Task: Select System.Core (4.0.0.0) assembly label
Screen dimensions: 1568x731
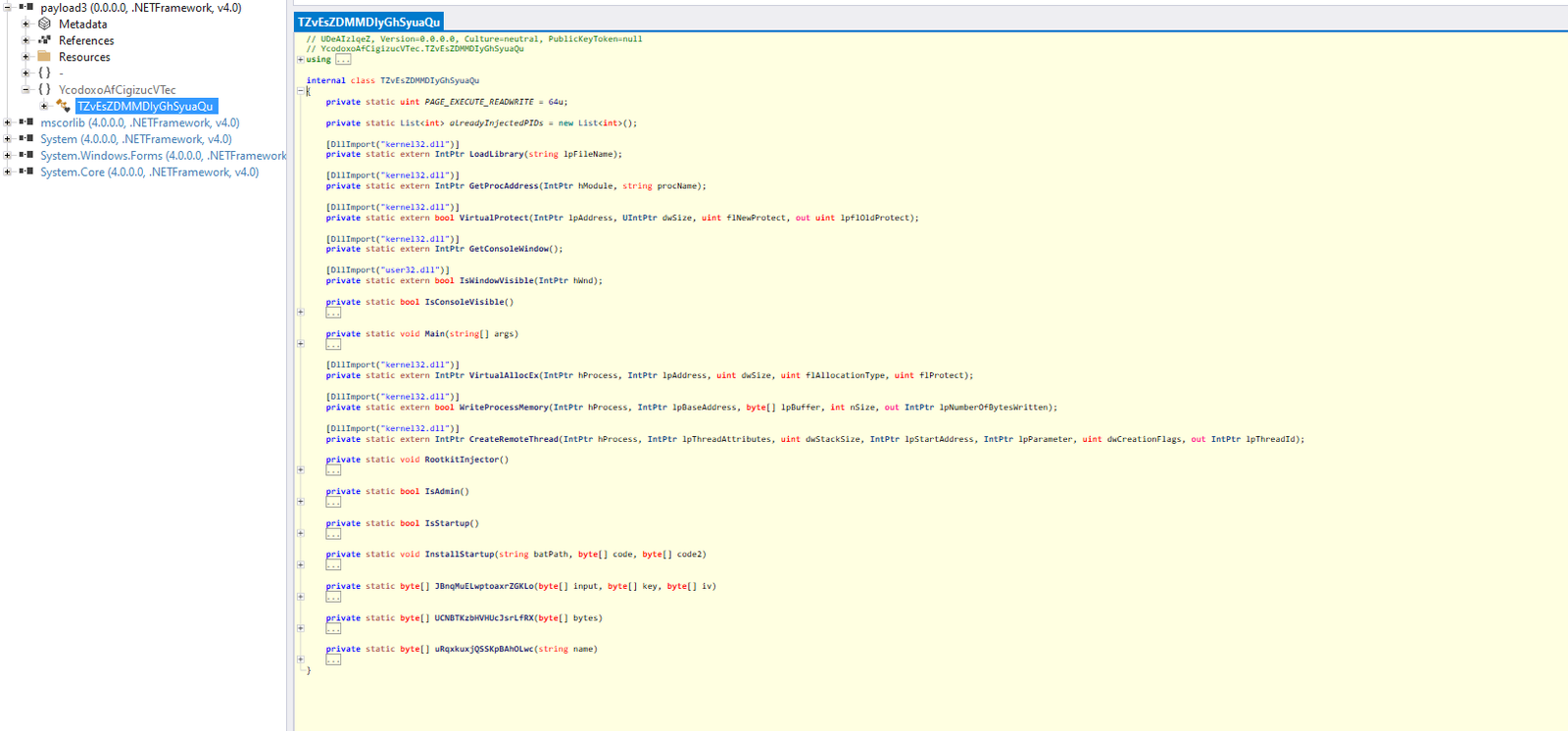Action: coord(149,171)
